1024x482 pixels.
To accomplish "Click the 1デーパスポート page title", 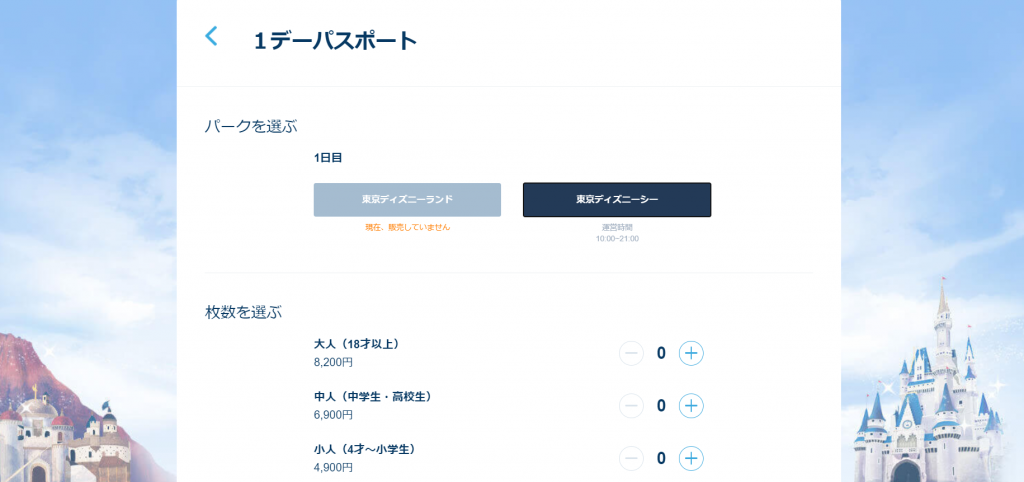I will [x=335, y=41].
